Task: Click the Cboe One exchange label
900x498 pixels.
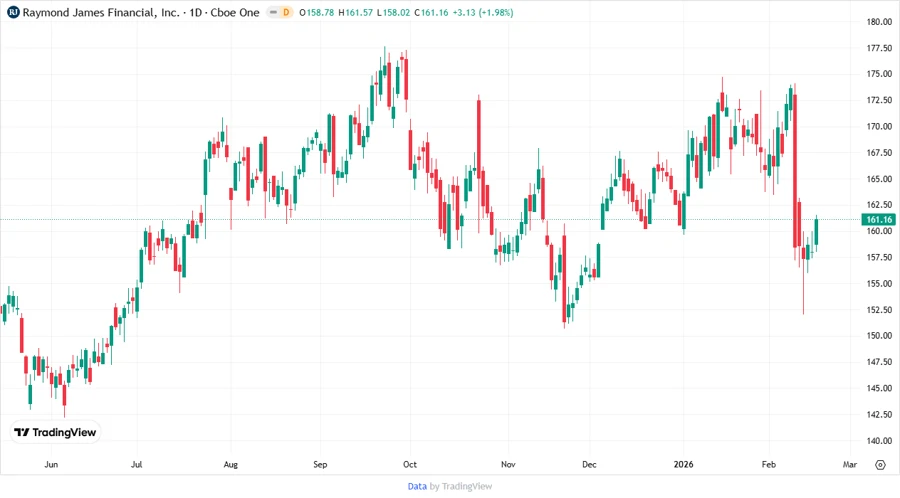Action: [235, 12]
